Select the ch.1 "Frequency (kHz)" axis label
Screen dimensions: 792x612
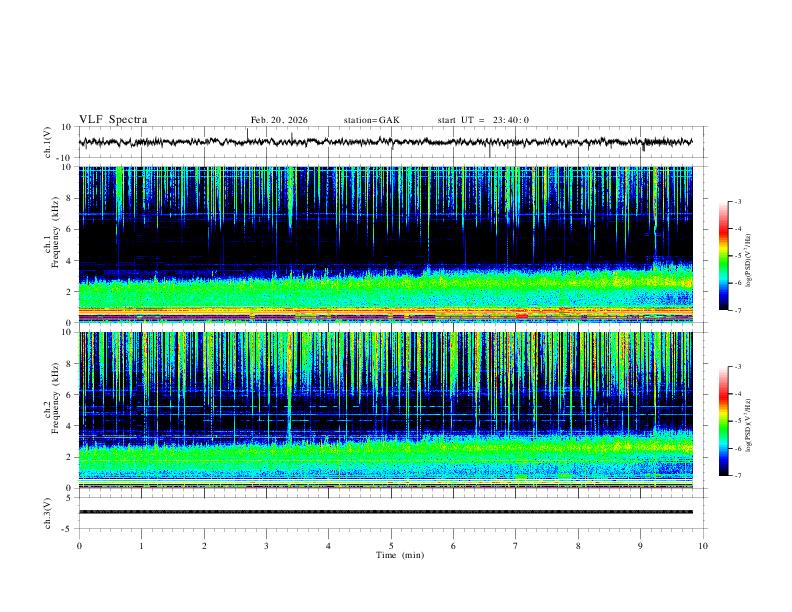click(x=55, y=232)
